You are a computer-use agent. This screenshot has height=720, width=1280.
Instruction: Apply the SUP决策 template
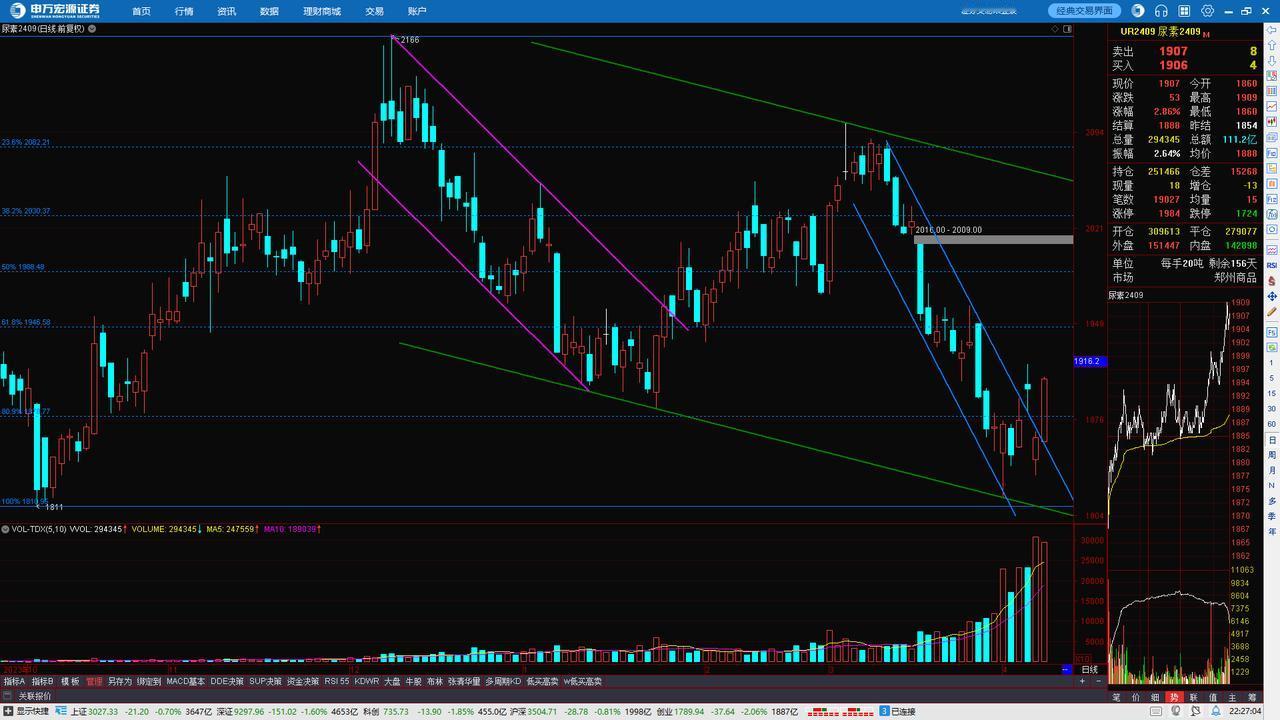(x=266, y=681)
